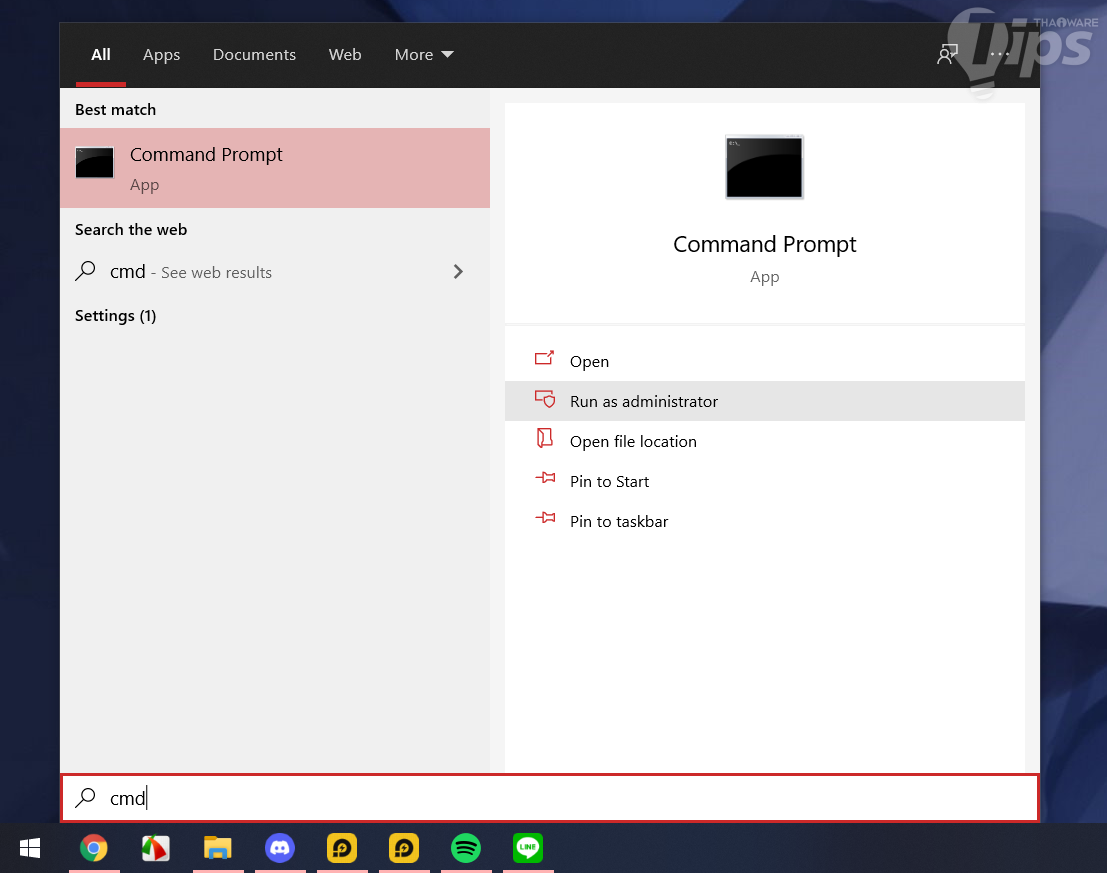Click the large Command Prompt preview icon
Viewport: 1107px width, 873px height.
point(764,166)
